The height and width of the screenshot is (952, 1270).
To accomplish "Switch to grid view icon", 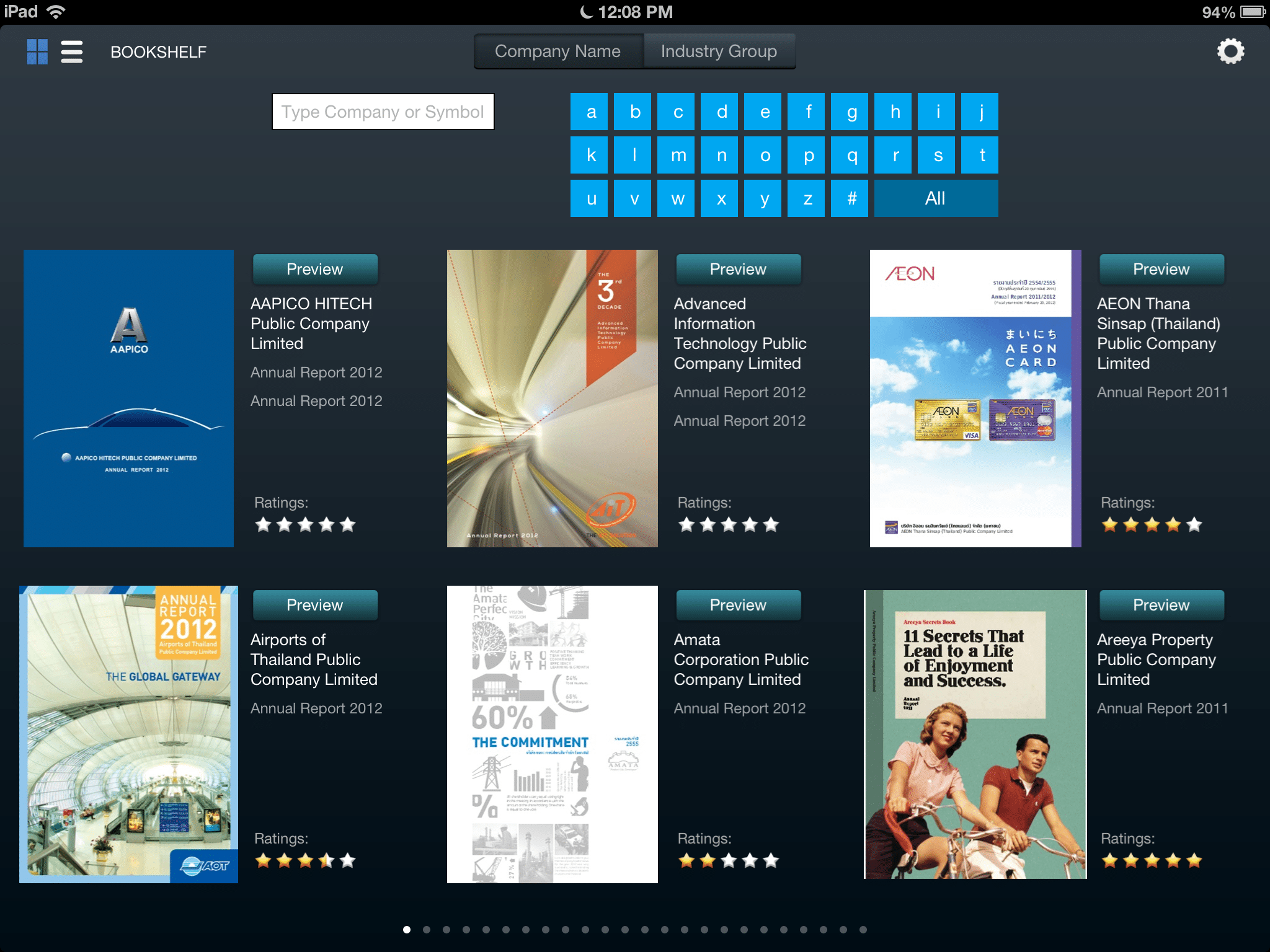I will [37, 52].
